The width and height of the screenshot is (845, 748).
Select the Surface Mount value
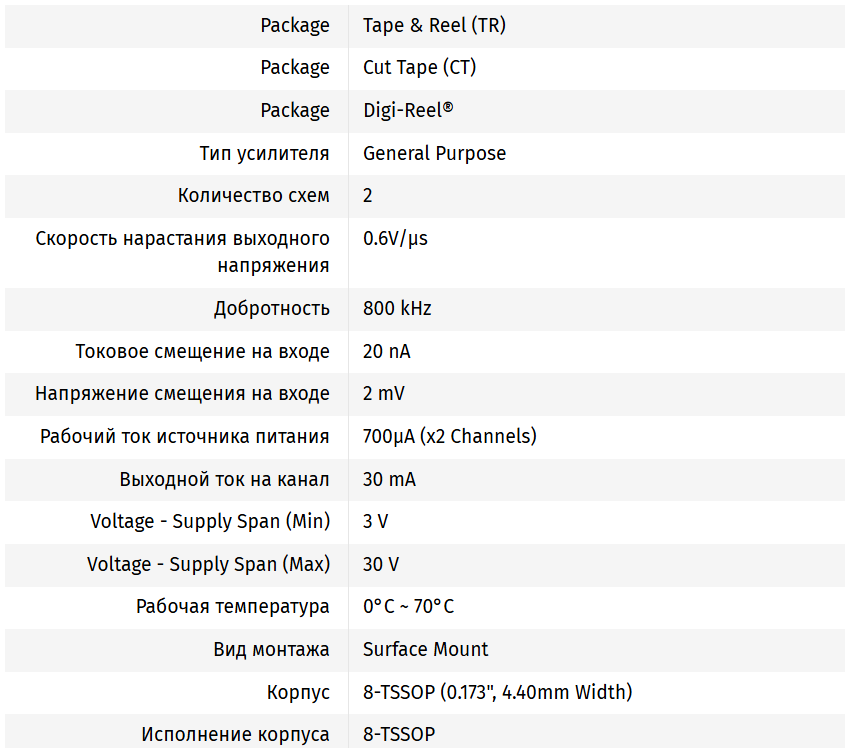tap(425, 649)
